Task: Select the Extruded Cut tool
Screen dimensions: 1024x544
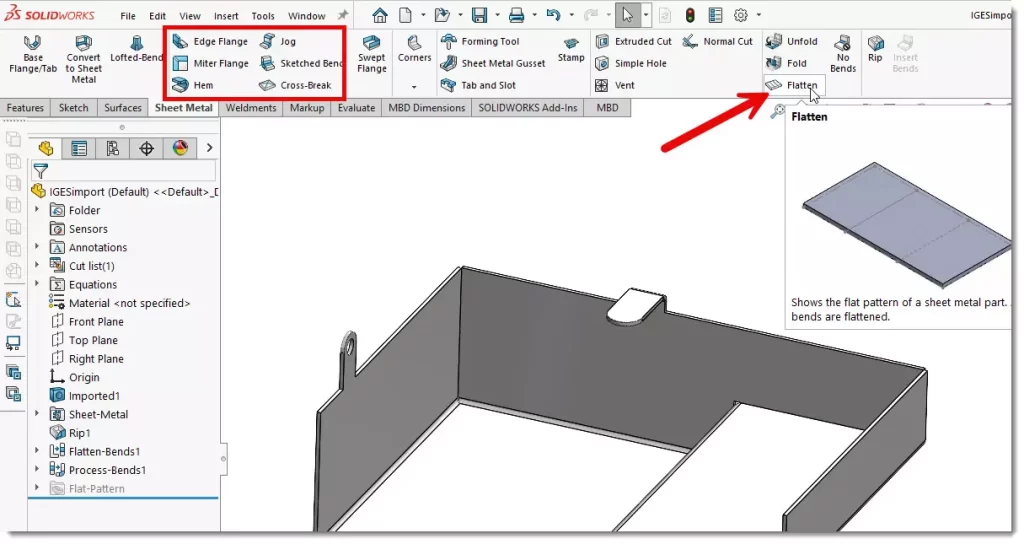Action: click(x=633, y=41)
